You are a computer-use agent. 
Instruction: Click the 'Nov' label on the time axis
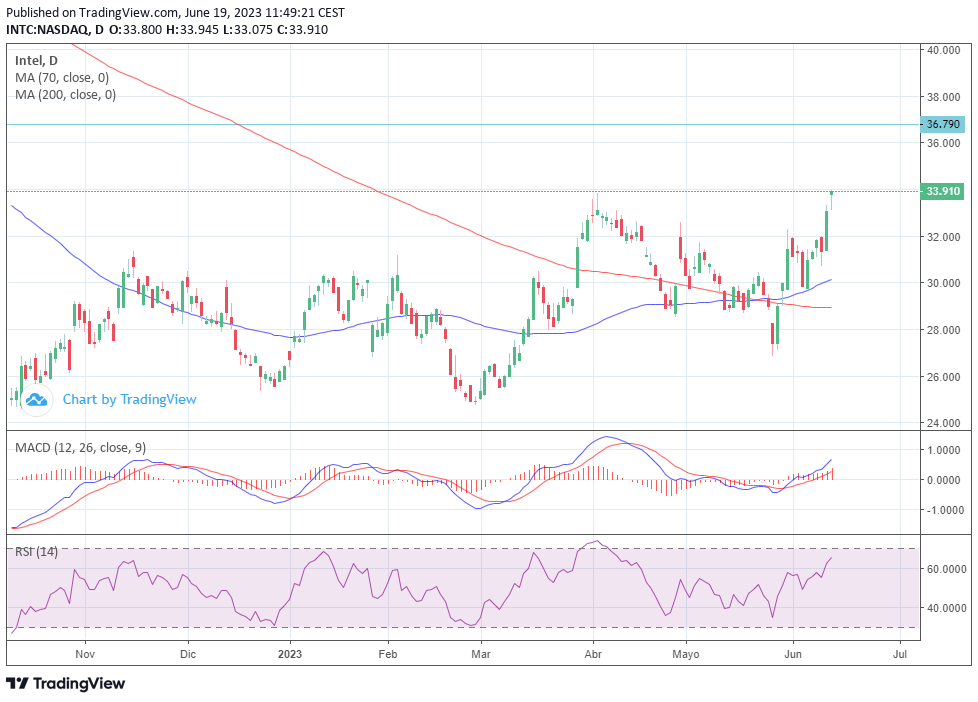pos(85,654)
